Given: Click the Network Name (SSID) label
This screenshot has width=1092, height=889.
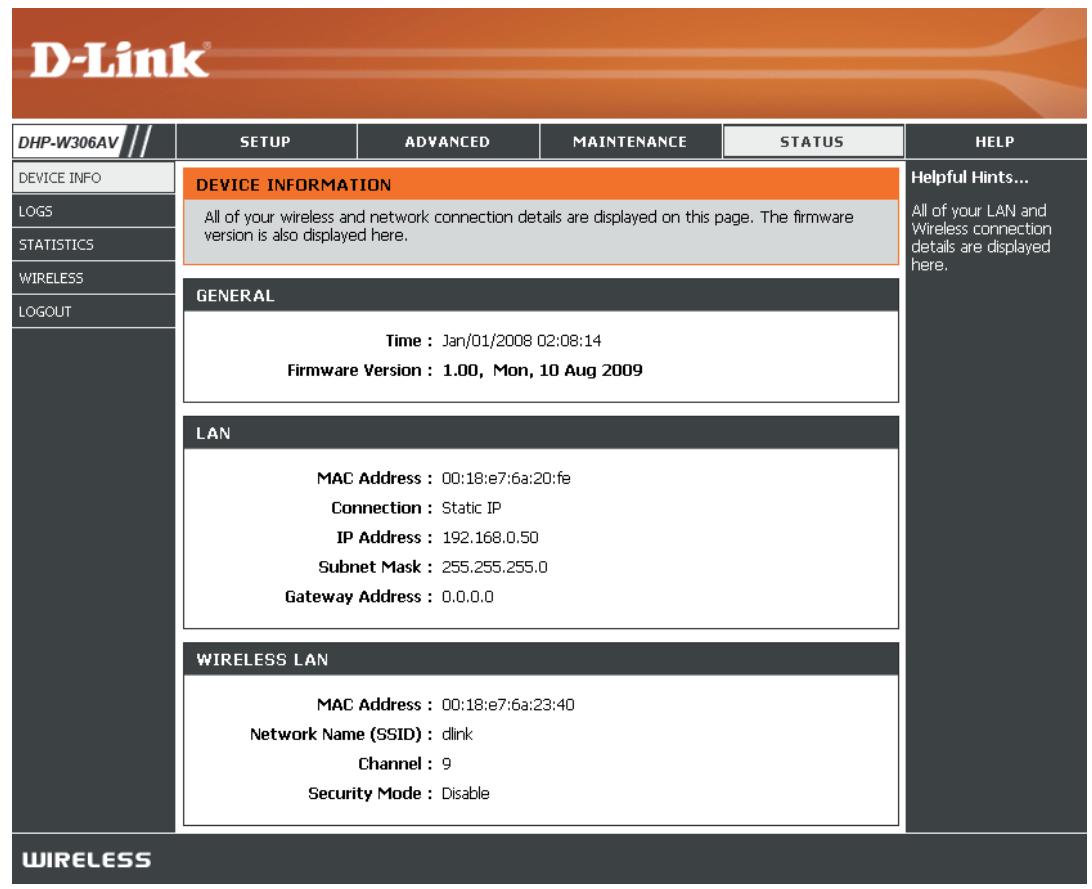Looking at the screenshot, I should tap(341, 734).
